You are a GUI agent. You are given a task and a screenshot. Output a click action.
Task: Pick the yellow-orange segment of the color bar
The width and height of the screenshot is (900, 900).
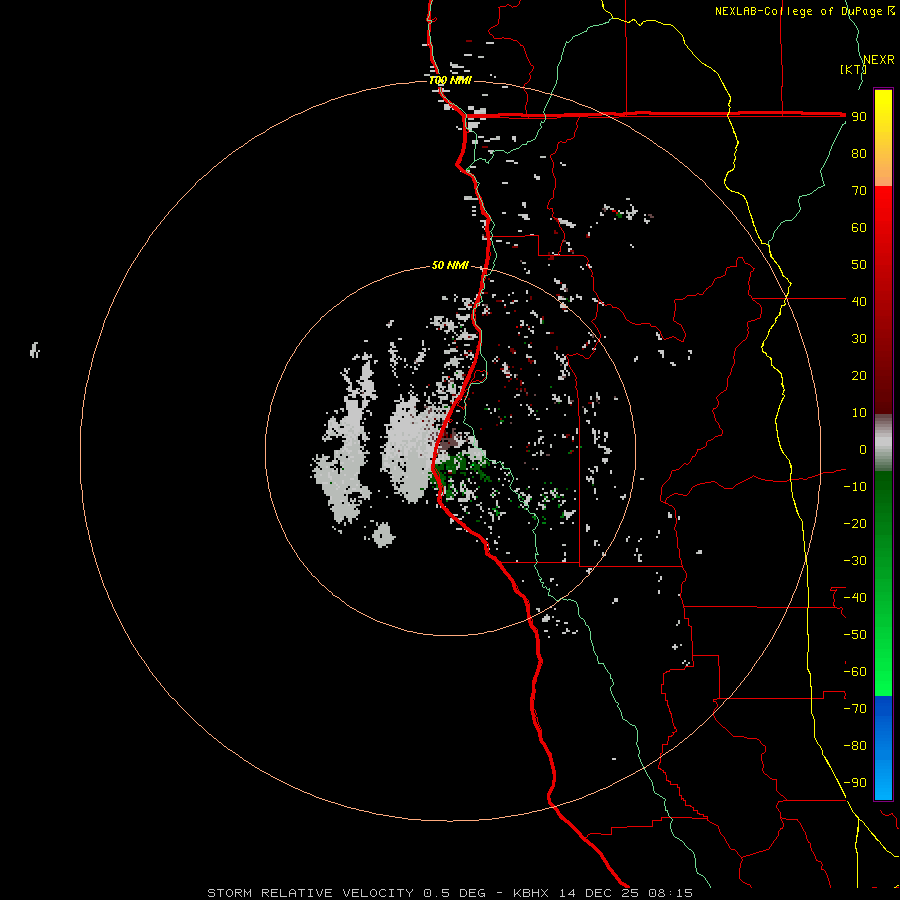(883, 138)
